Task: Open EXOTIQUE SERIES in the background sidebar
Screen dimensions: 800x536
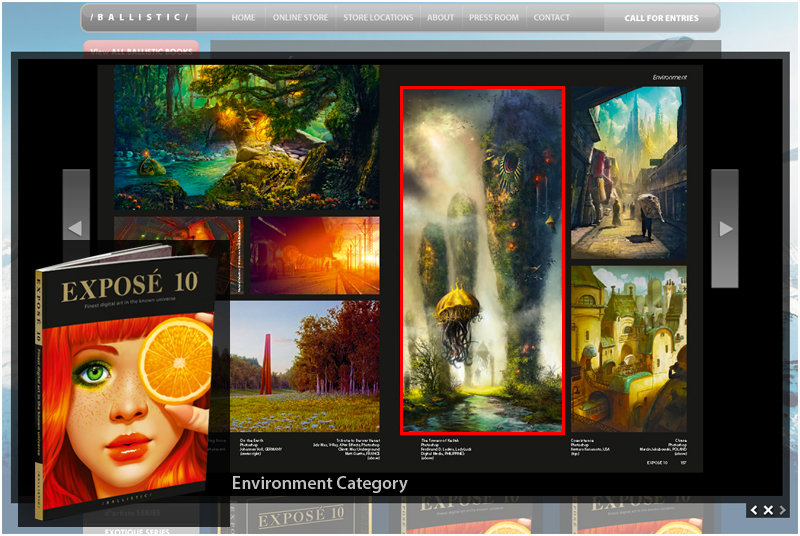Action: pos(137,531)
